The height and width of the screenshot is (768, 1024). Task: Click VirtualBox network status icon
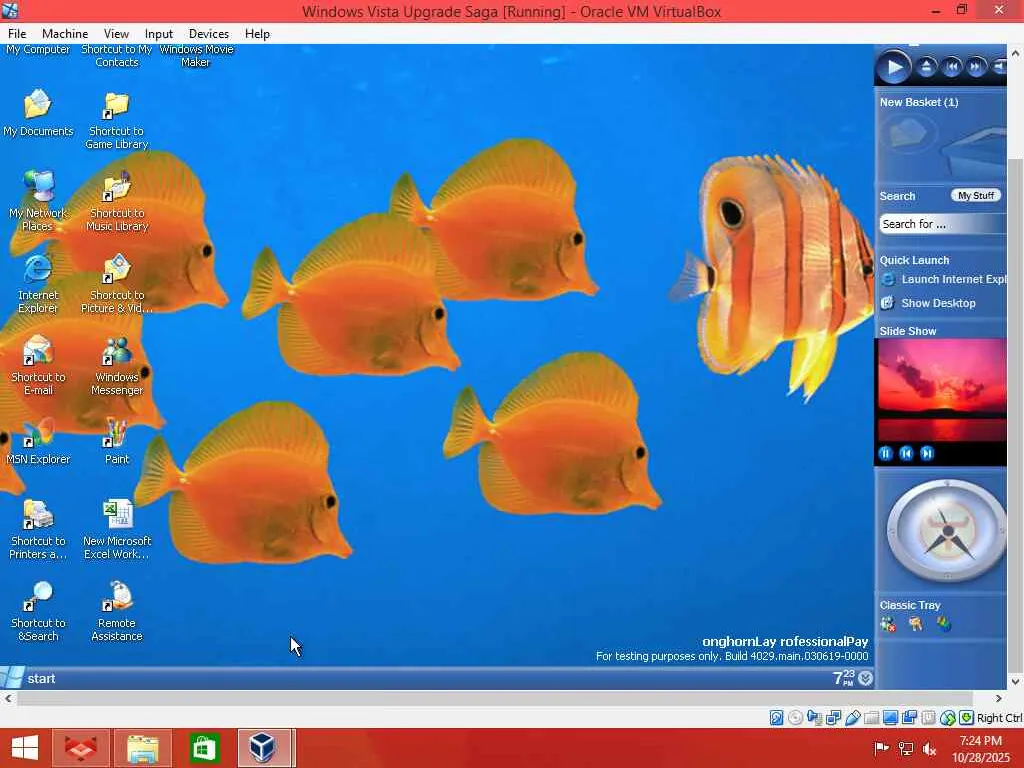tap(833, 718)
